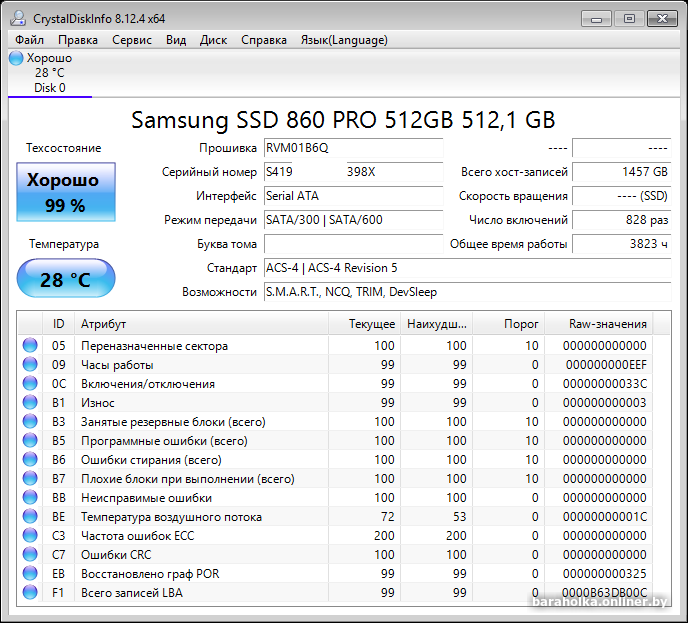The width and height of the screenshot is (688, 623).
Task: Click the status orb for Плохие блоки при выполнении
Action: pyautogui.click(x=30, y=478)
